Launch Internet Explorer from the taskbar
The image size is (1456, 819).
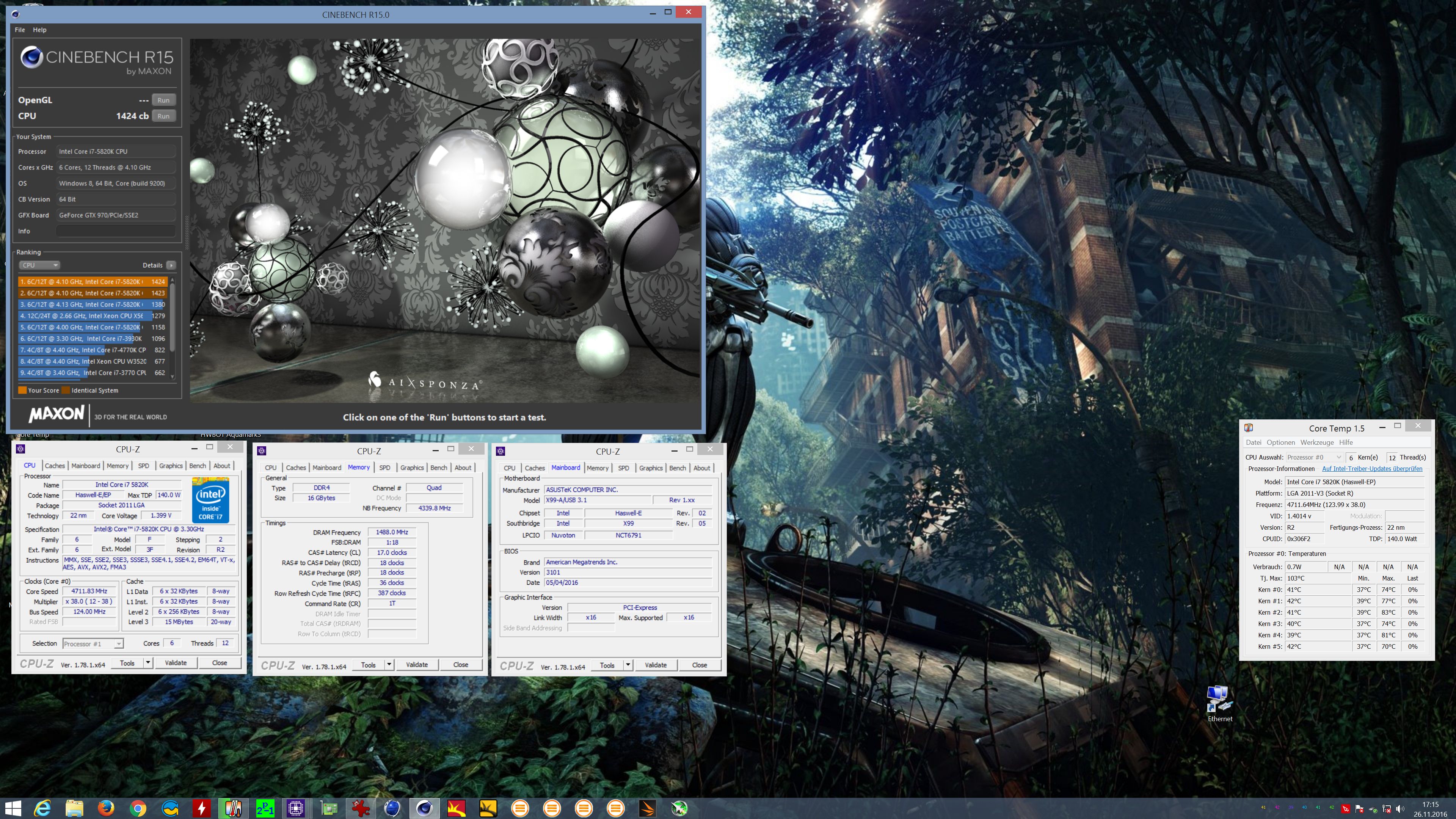point(42,808)
